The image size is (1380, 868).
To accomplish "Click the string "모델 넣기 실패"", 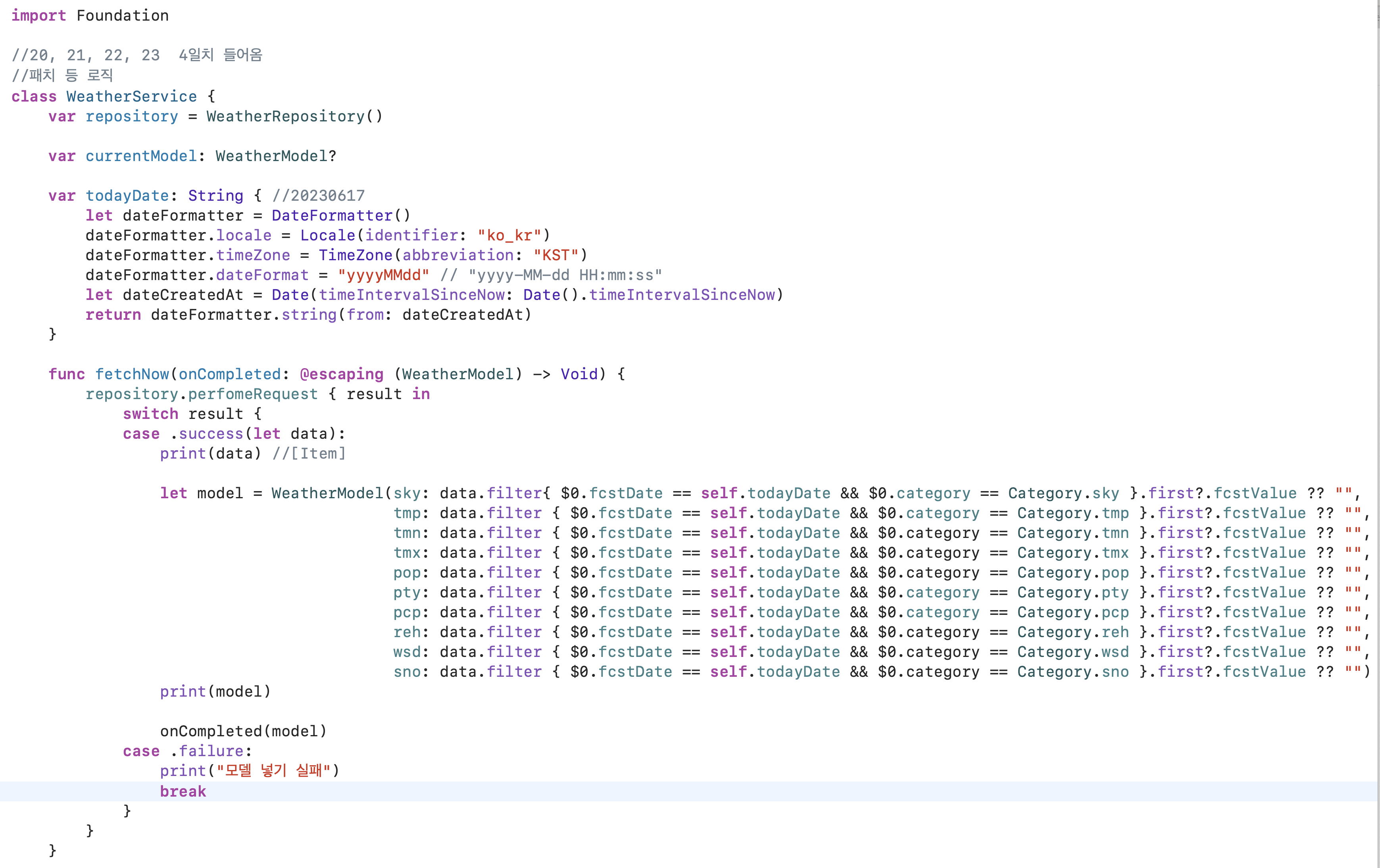I will click(273, 770).
